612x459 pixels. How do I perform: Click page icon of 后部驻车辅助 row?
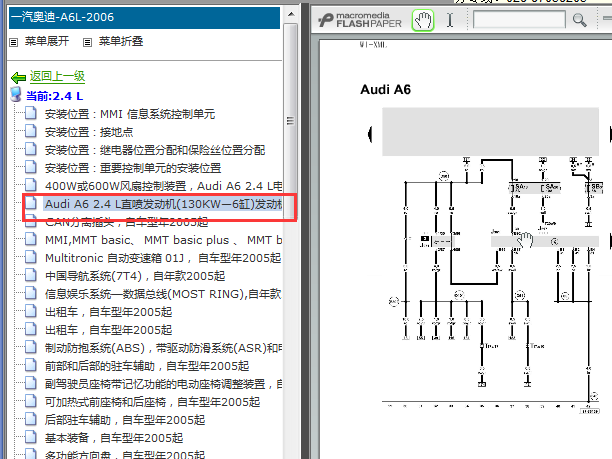pyautogui.click(x=31, y=418)
